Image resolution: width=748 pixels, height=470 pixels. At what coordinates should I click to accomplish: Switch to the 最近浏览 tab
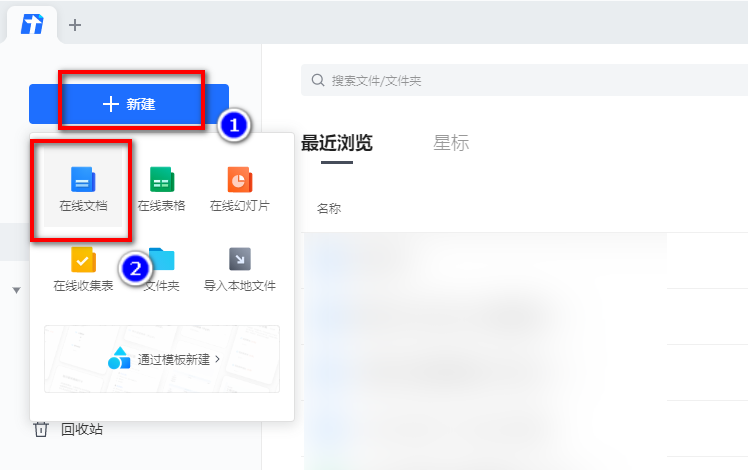click(336, 143)
